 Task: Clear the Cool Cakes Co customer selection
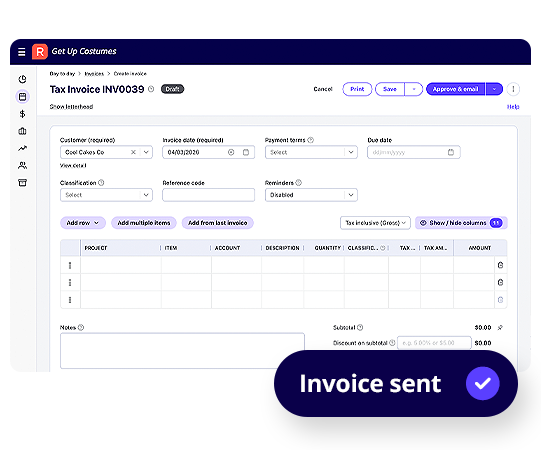133,152
